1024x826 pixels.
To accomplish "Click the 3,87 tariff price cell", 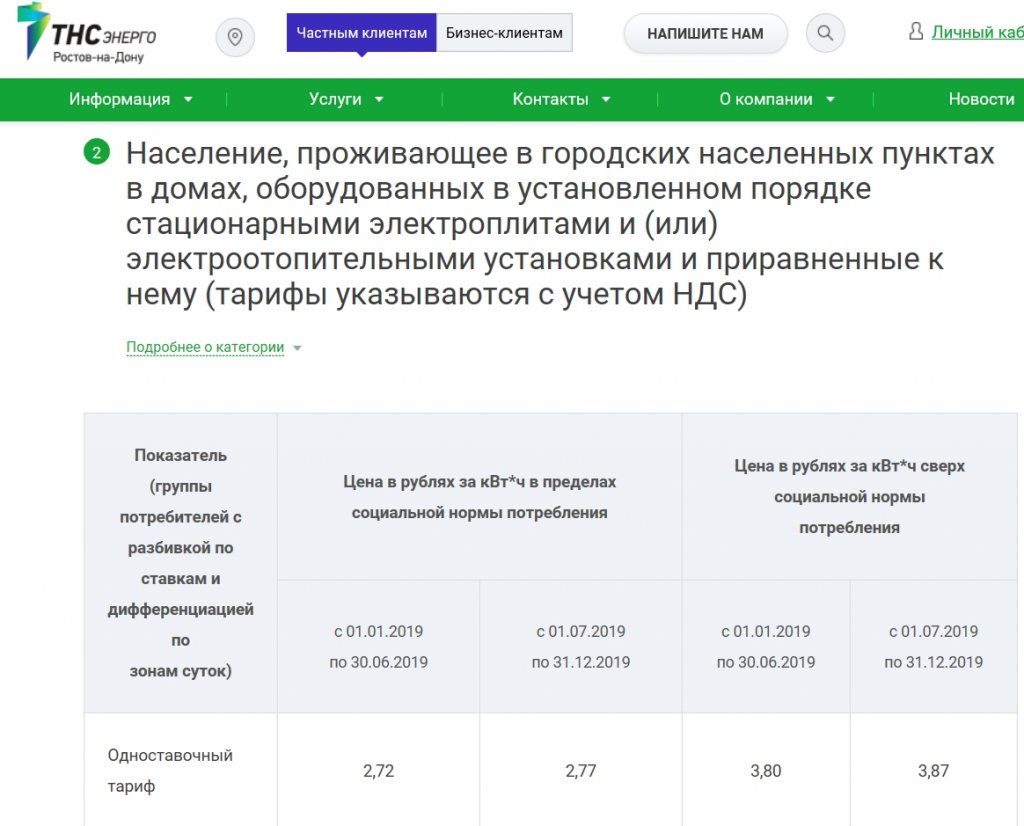I will click(933, 771).
